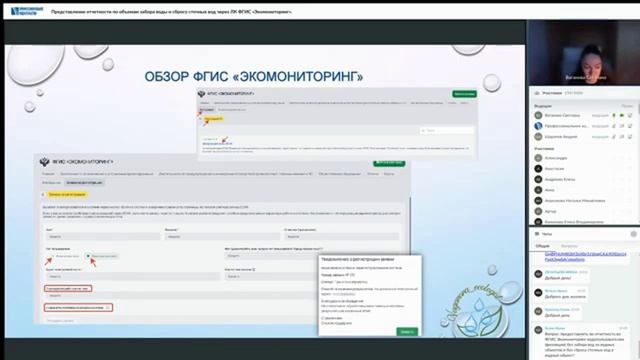Click presenter name Ваганова Светлана in list
The image size is (640, 360).
tap(562, 116)
